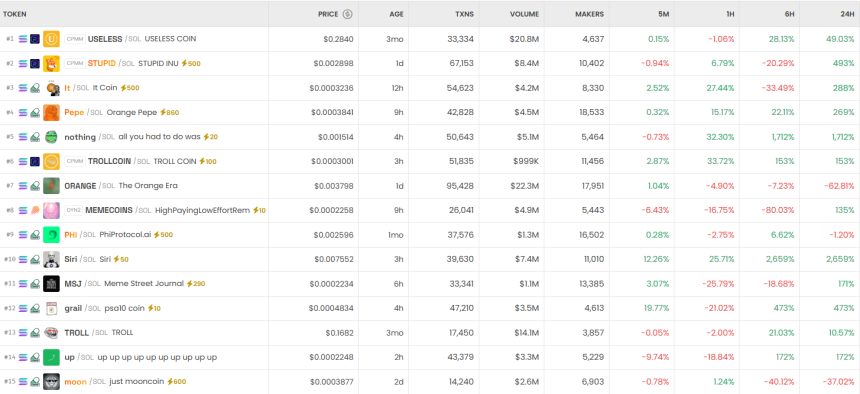Click the DYN2 label on MEMECOINS row
860x394 pixels.
(x=73, y=210)
